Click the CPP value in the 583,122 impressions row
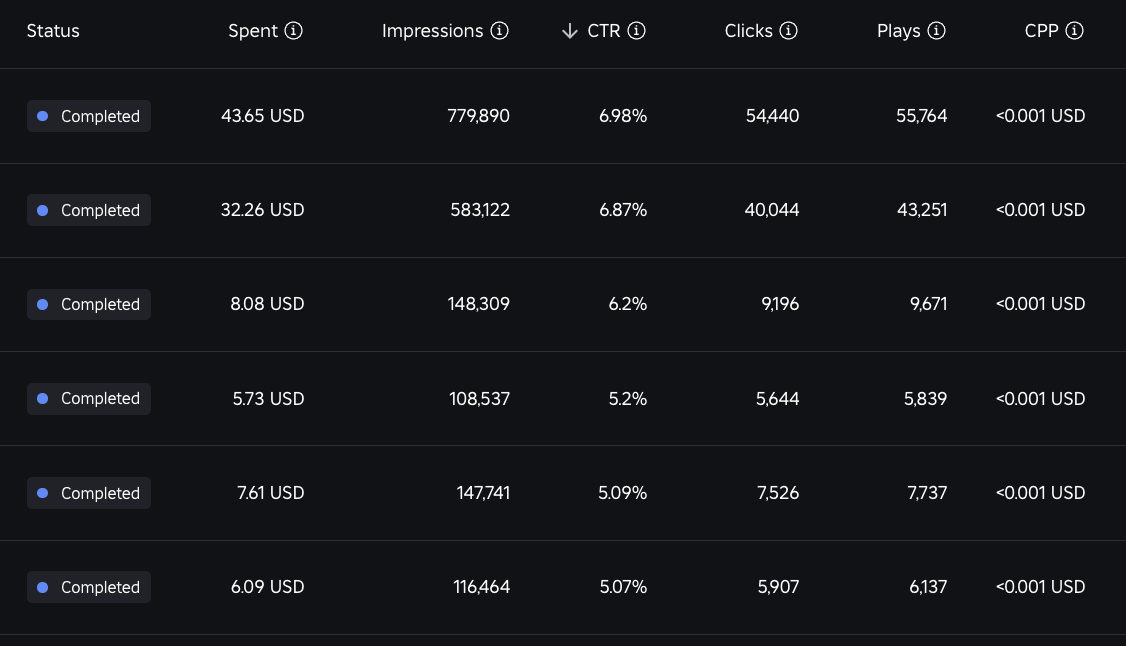This screenshot has height=646, width=1126. 1041,210
